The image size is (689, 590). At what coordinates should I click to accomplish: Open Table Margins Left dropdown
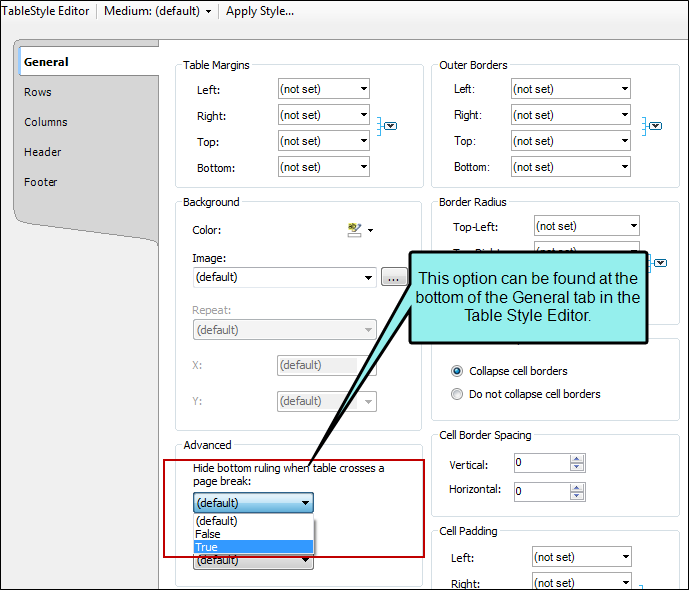pos(324,89)
